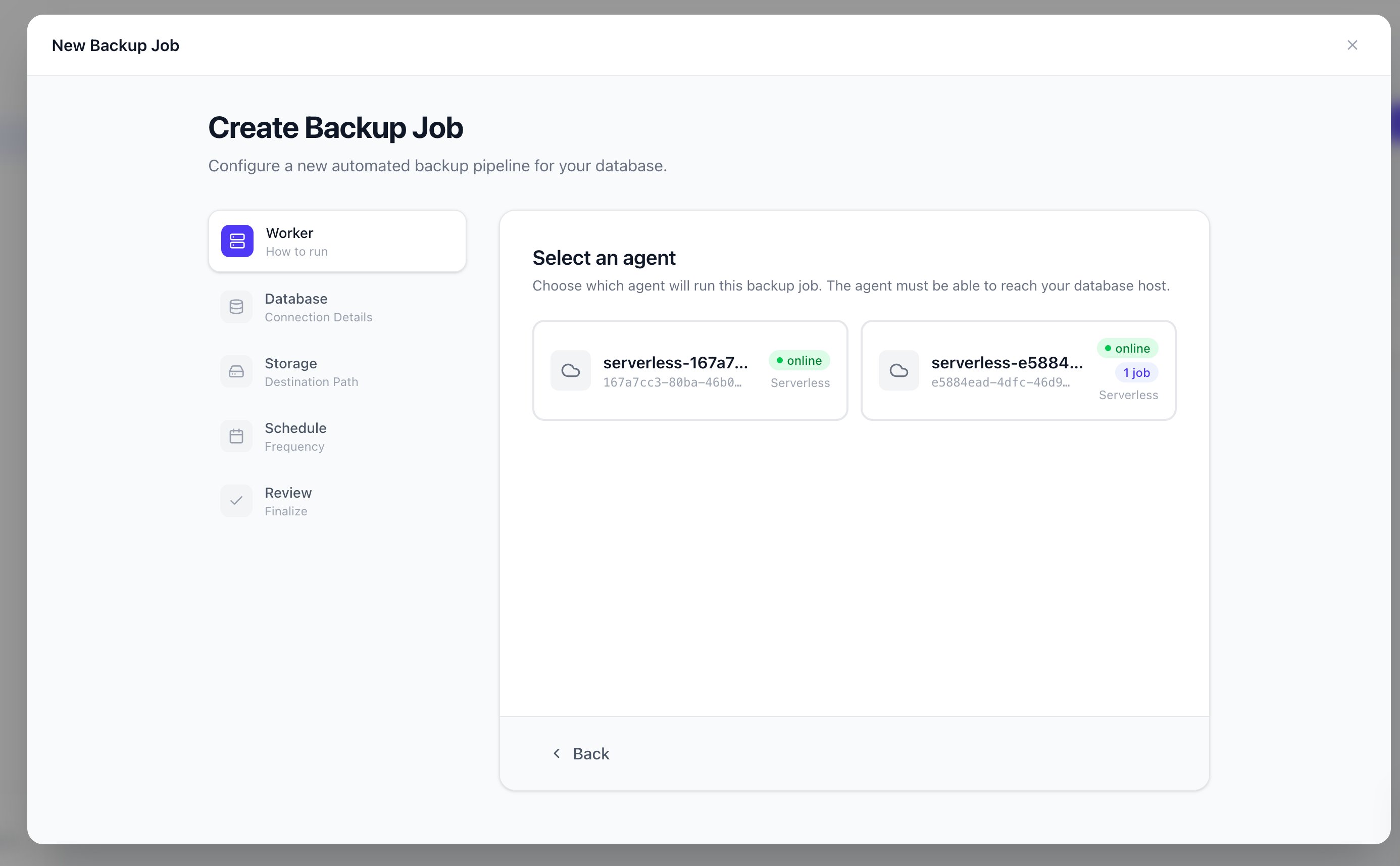
Task: Click 'Configure a new automated backup pipeline' text
Action: point(438,166)
